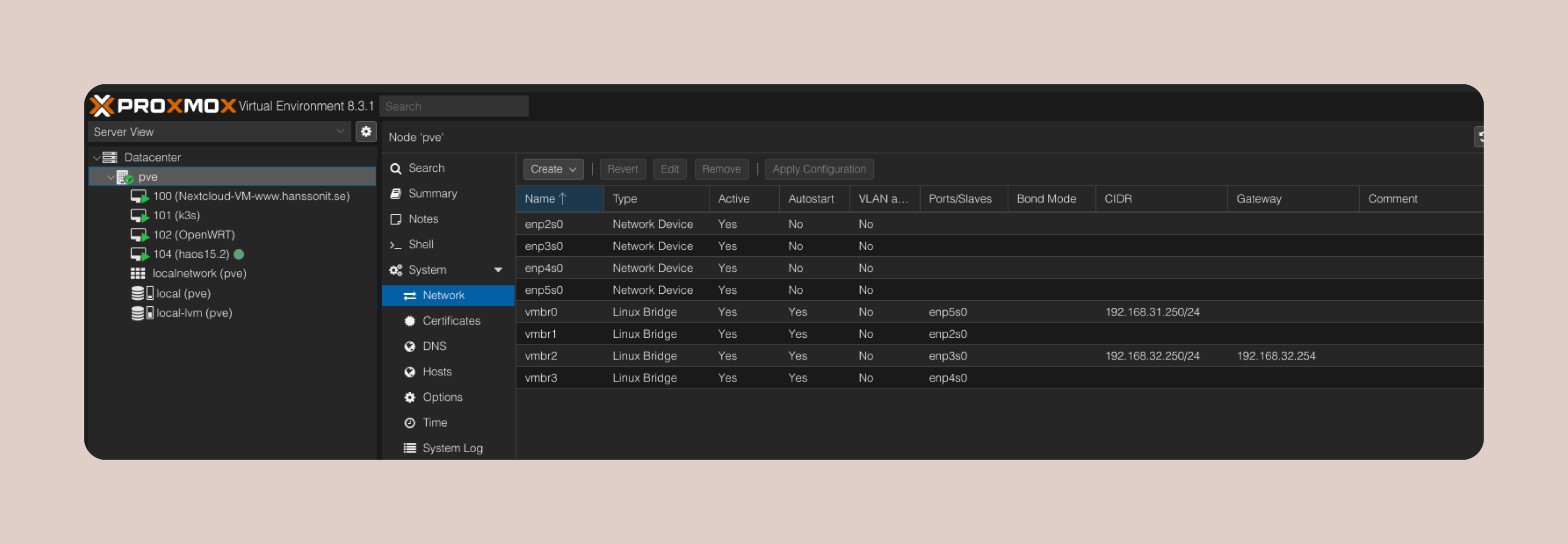Click the Datacenter server icon
This screenshot has height=544, width=1568.
[109, 158]
